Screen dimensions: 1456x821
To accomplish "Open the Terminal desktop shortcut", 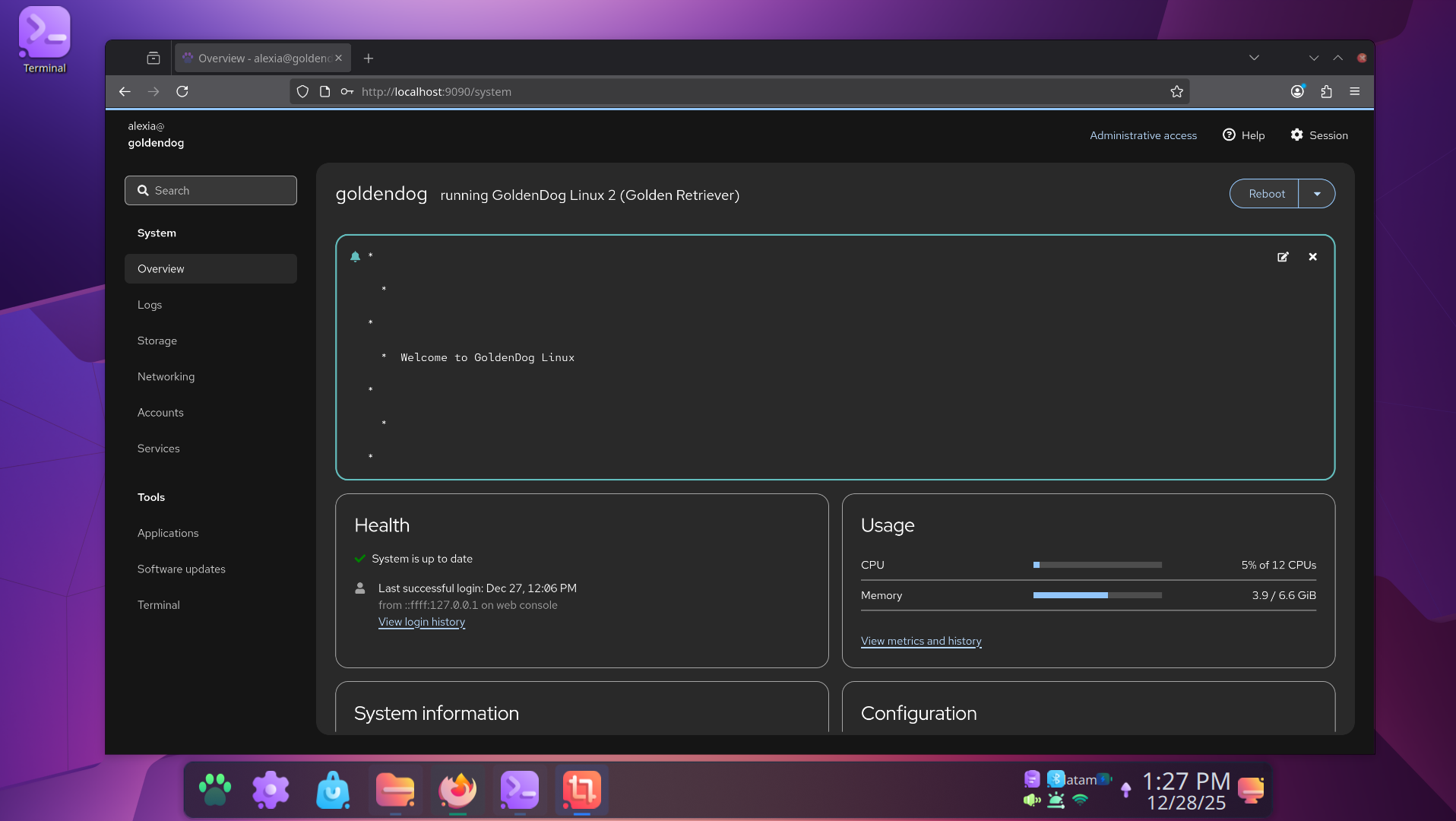I will coord(44,40).
